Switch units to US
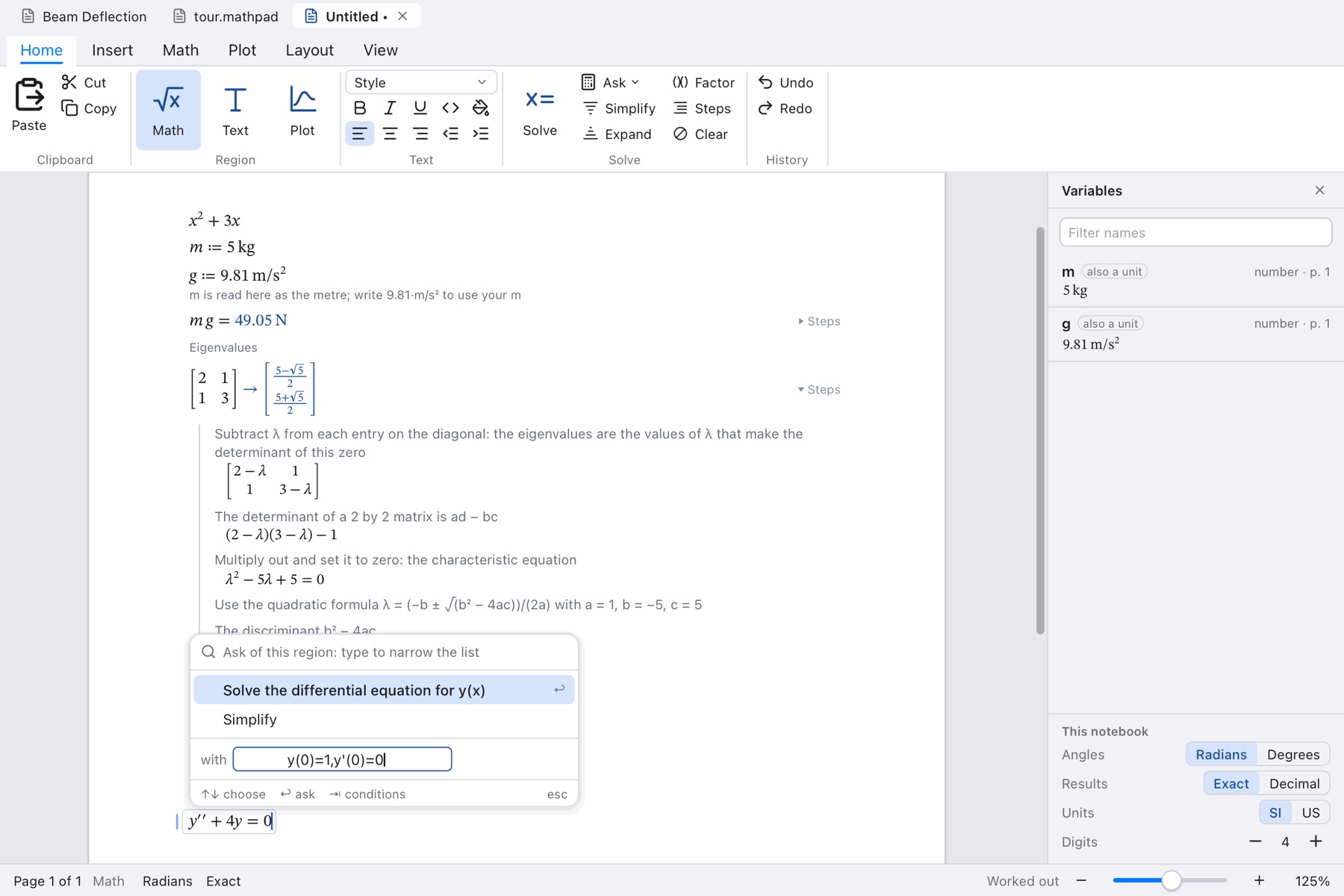Image resolution: width=1344 pixels, height=896 pixels. pos(1310,812)
